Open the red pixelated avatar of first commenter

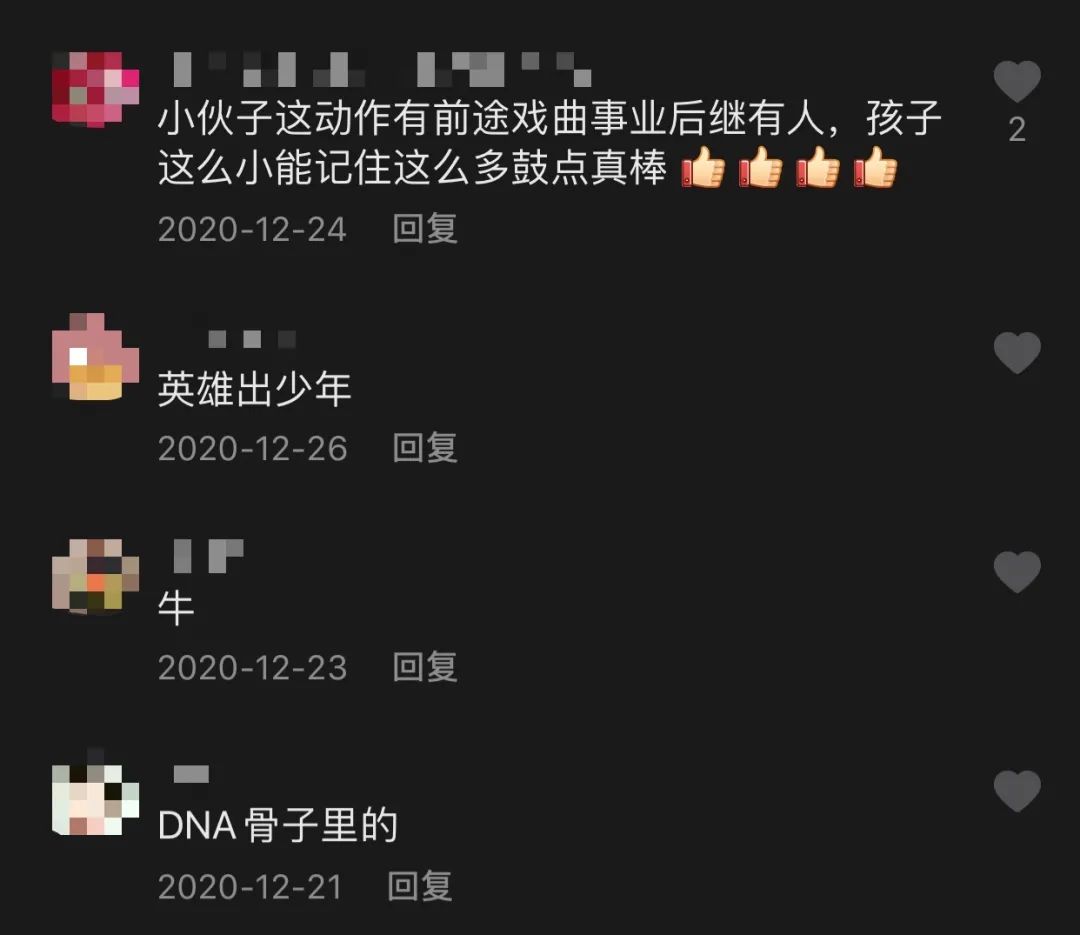point(96,90)
